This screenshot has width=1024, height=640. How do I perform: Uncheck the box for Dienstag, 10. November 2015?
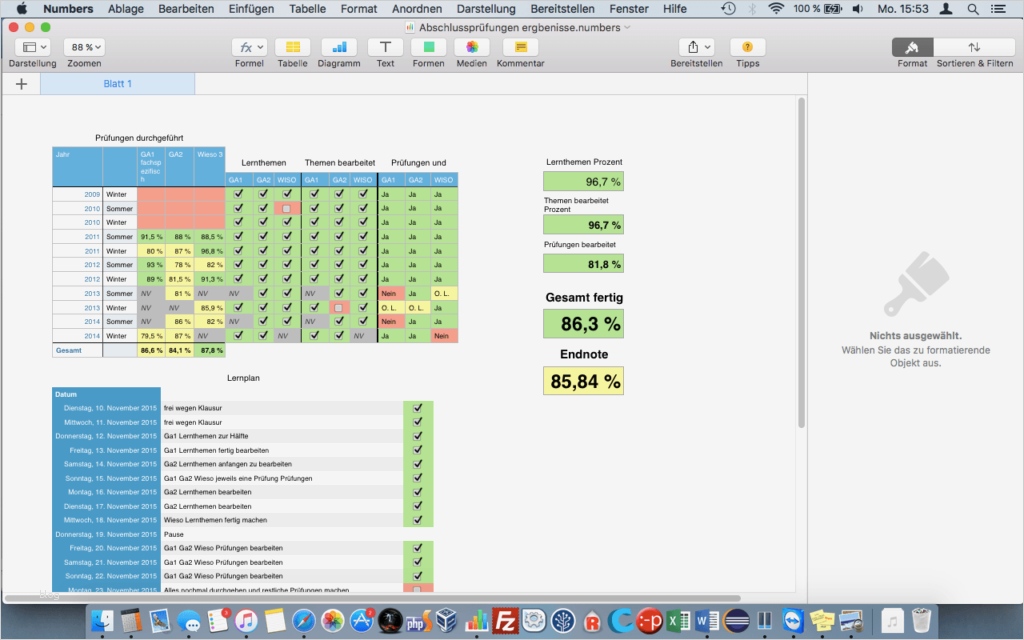tap(418, 408)
